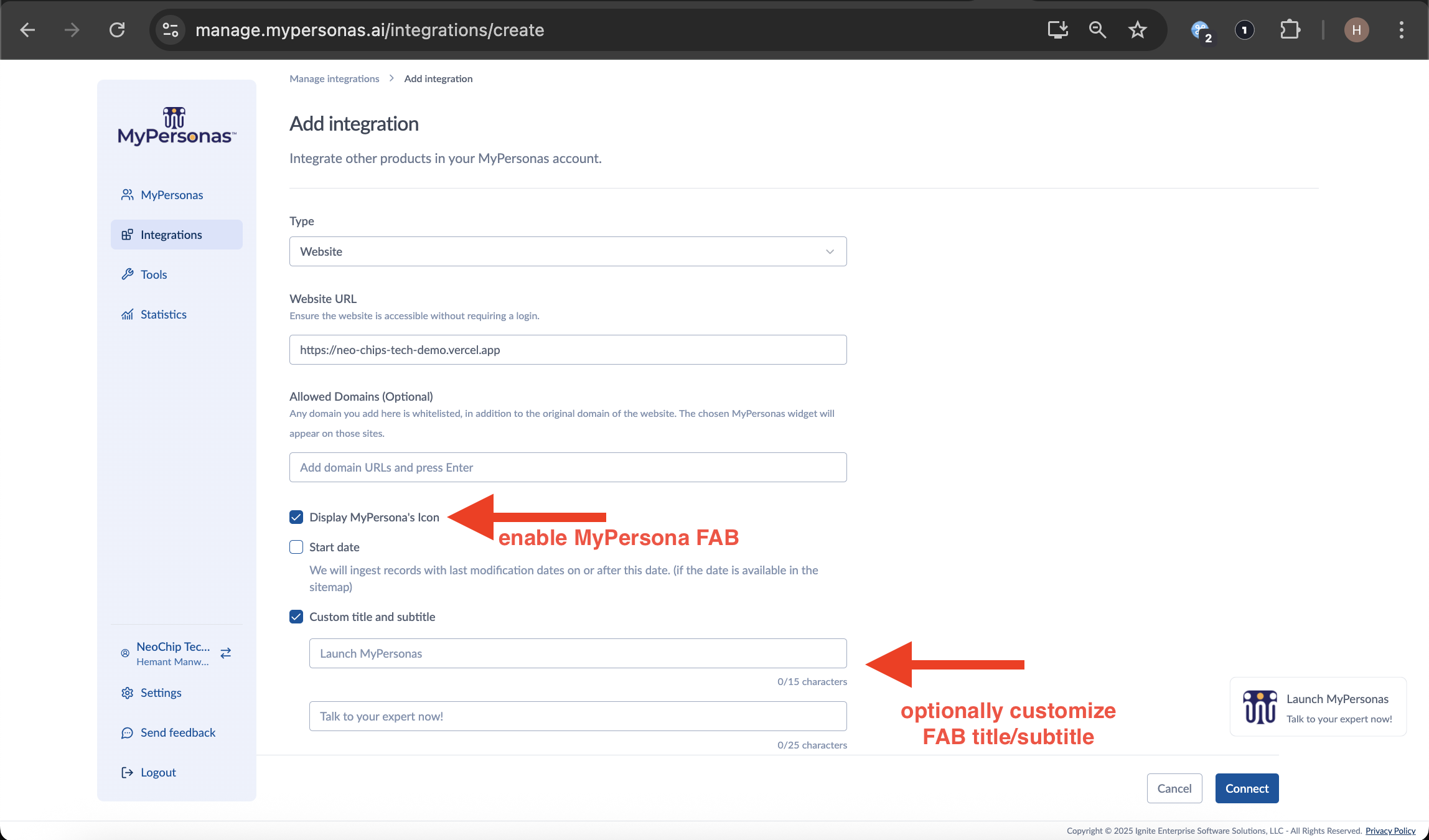The width and height of the screenshot is (1429, 840).
Task: Open site information icon in address bar
Action: (x=170, y=30)
